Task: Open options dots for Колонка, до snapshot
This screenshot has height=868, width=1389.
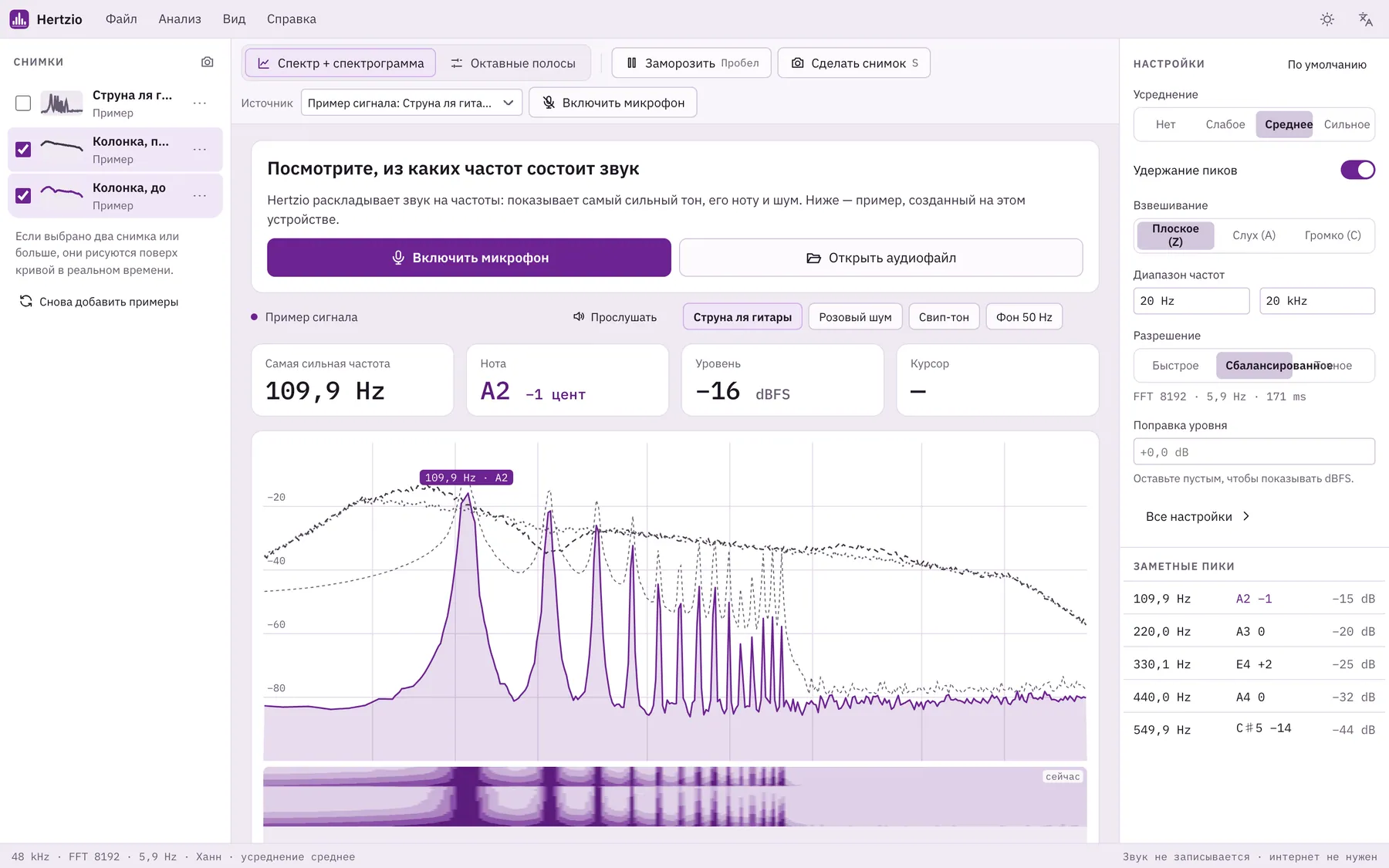Action: 200,196
